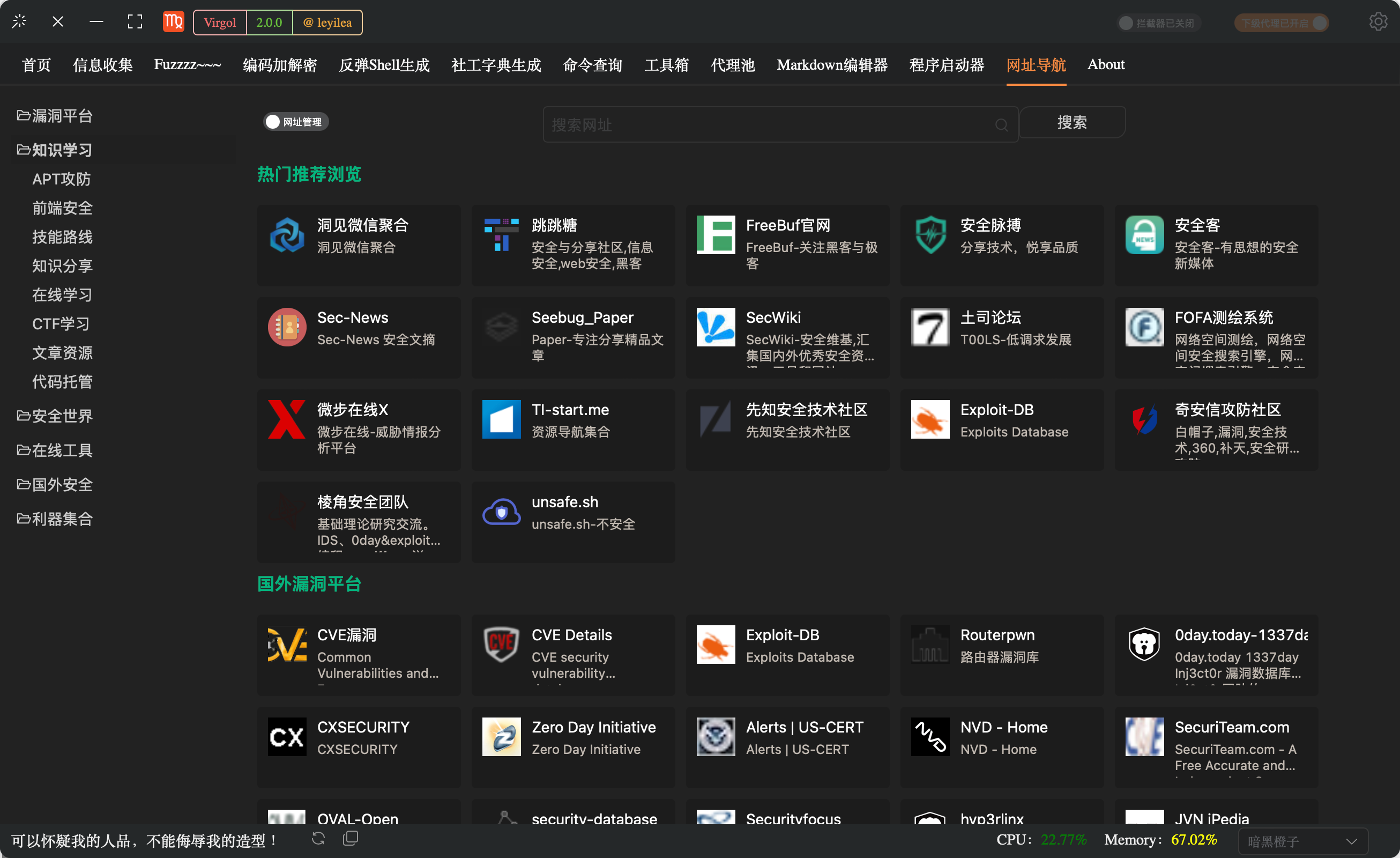Open the 0day.today skull shield icon
This screenshot has height=858, width=1400.
[1144, 644]
